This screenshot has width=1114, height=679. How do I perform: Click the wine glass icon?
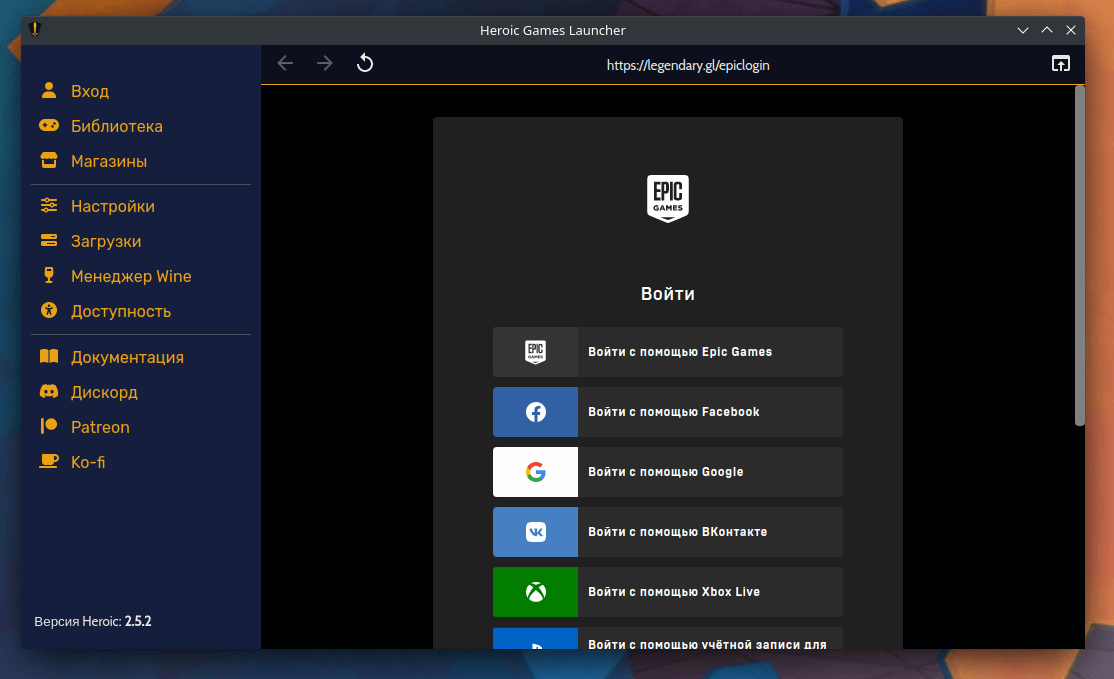(49, 276)
